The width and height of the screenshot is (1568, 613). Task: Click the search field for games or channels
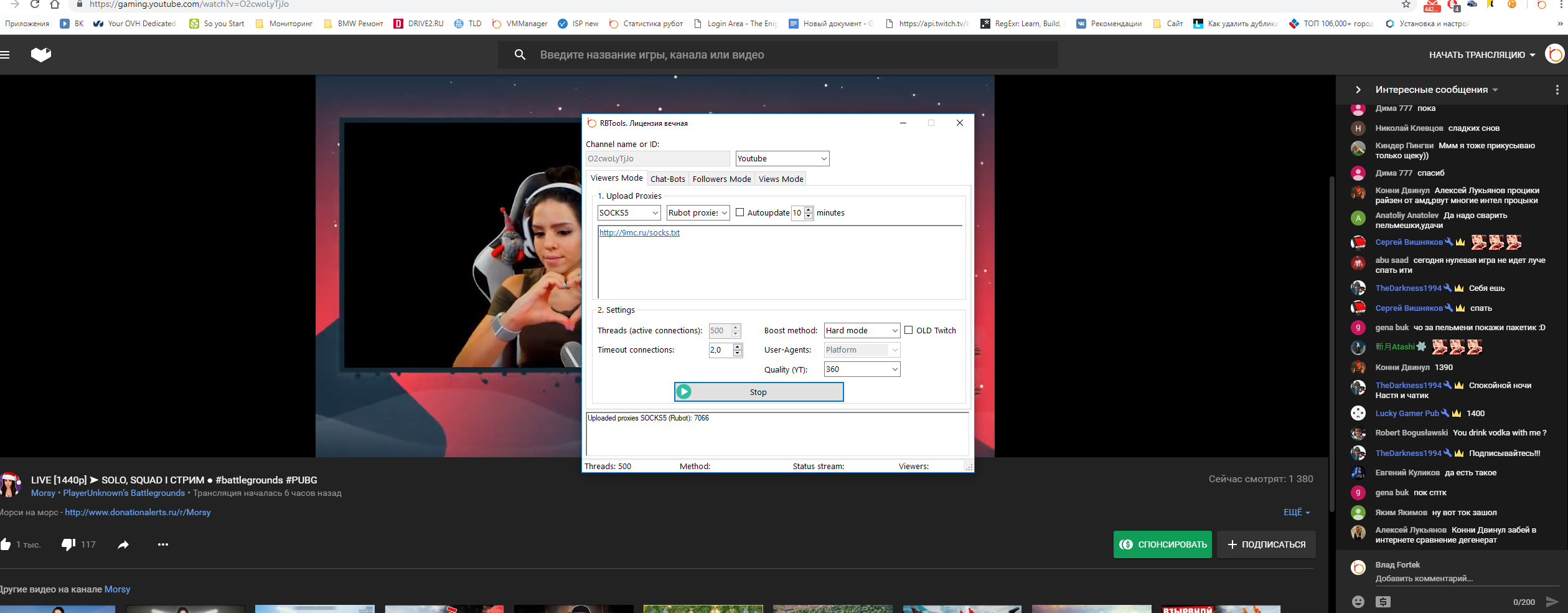click(778, 55)
